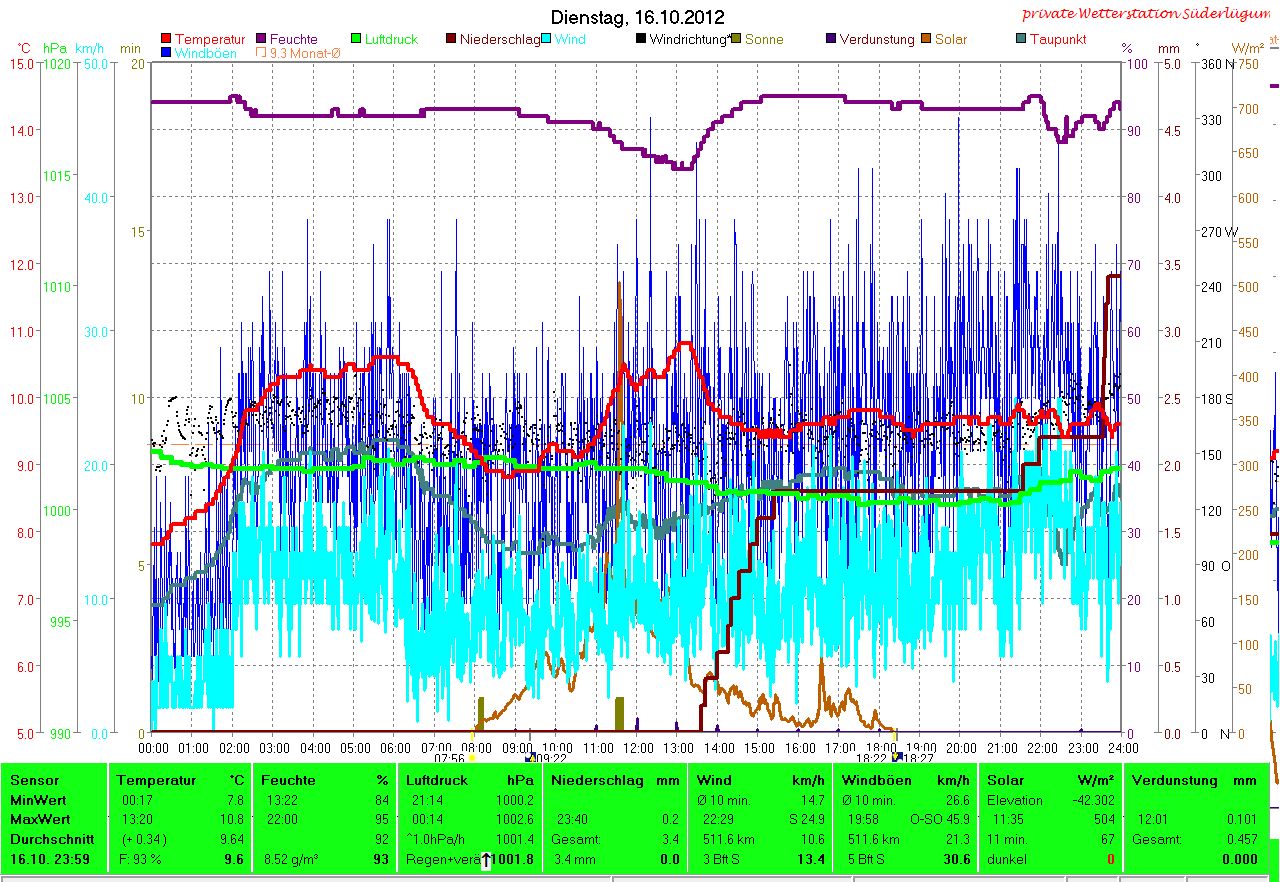
Task: Click the orange Solar legend square
Action: click(926, 39)
